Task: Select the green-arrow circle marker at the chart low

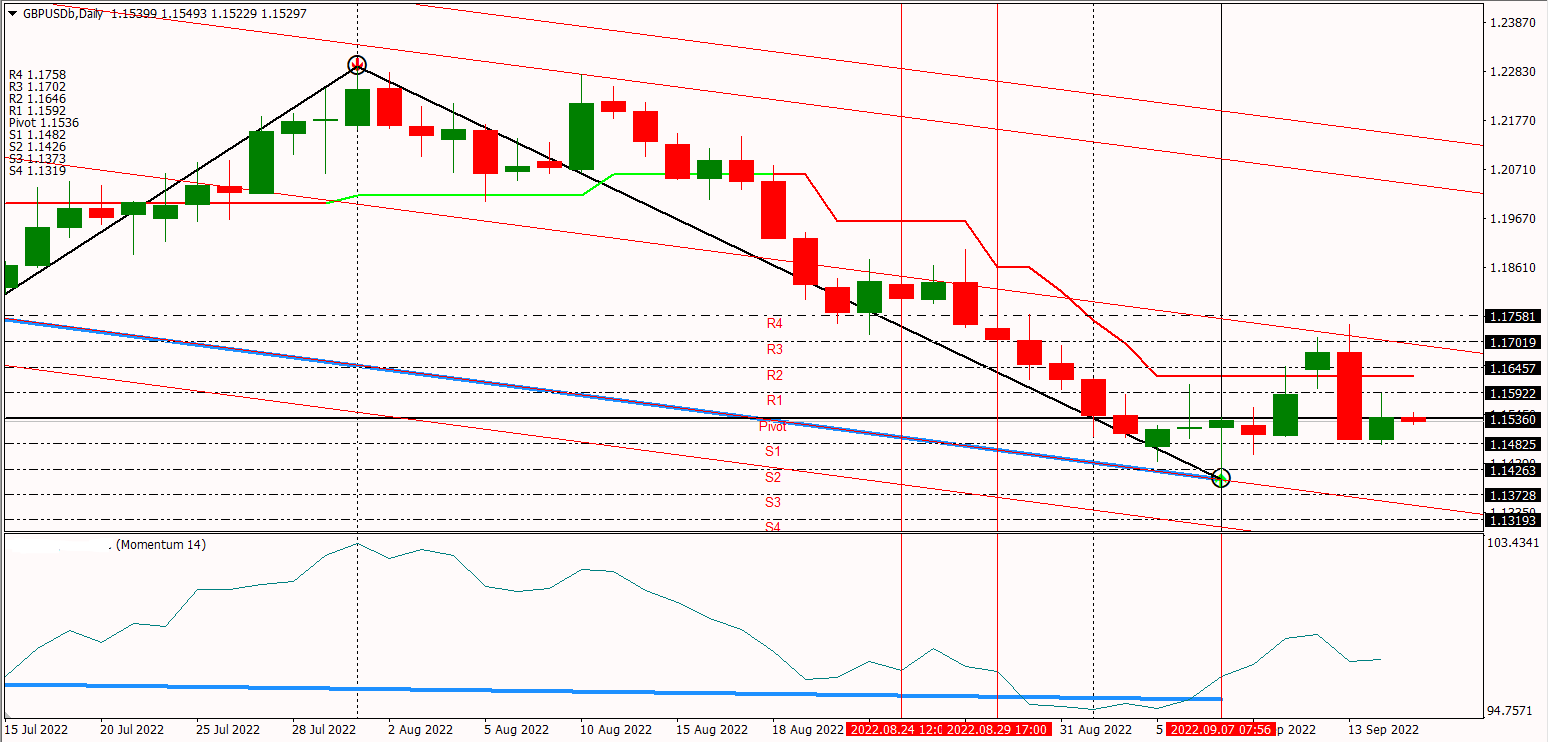Action: pyautogui.click(x=1220, y=478)
